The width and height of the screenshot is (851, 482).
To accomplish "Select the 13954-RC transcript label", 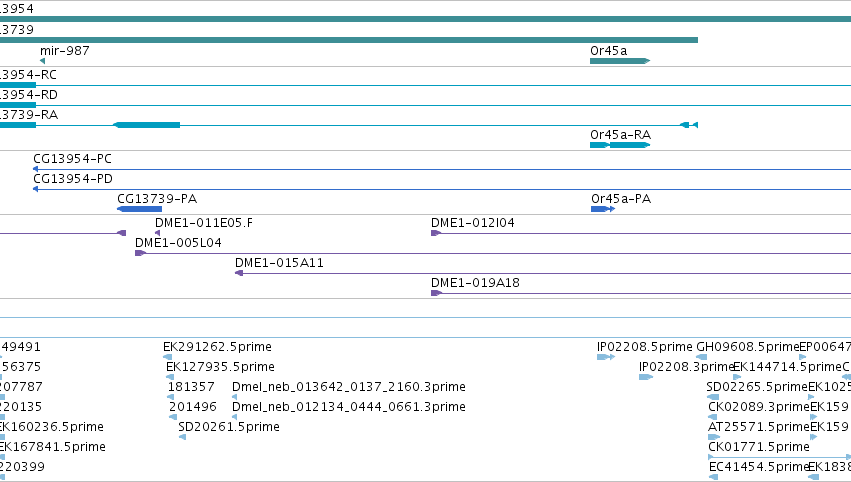I will (28, 75).
